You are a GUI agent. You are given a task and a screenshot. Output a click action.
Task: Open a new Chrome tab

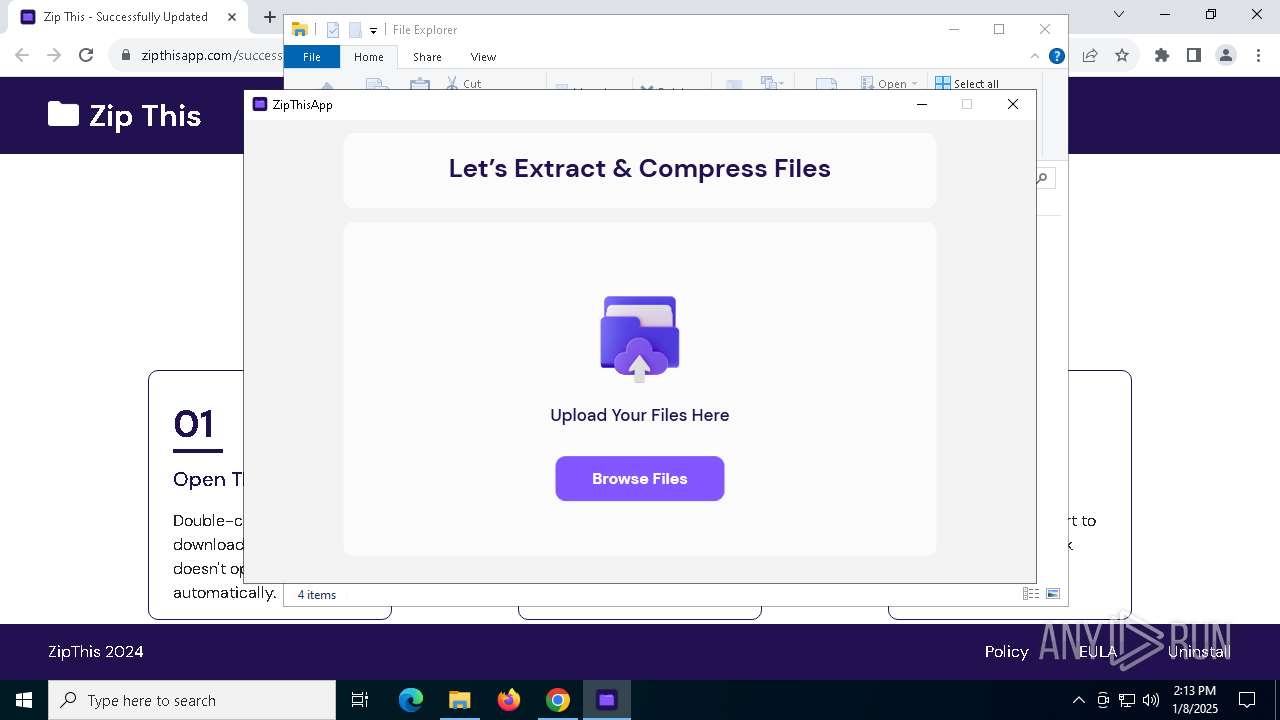(269, 17)
